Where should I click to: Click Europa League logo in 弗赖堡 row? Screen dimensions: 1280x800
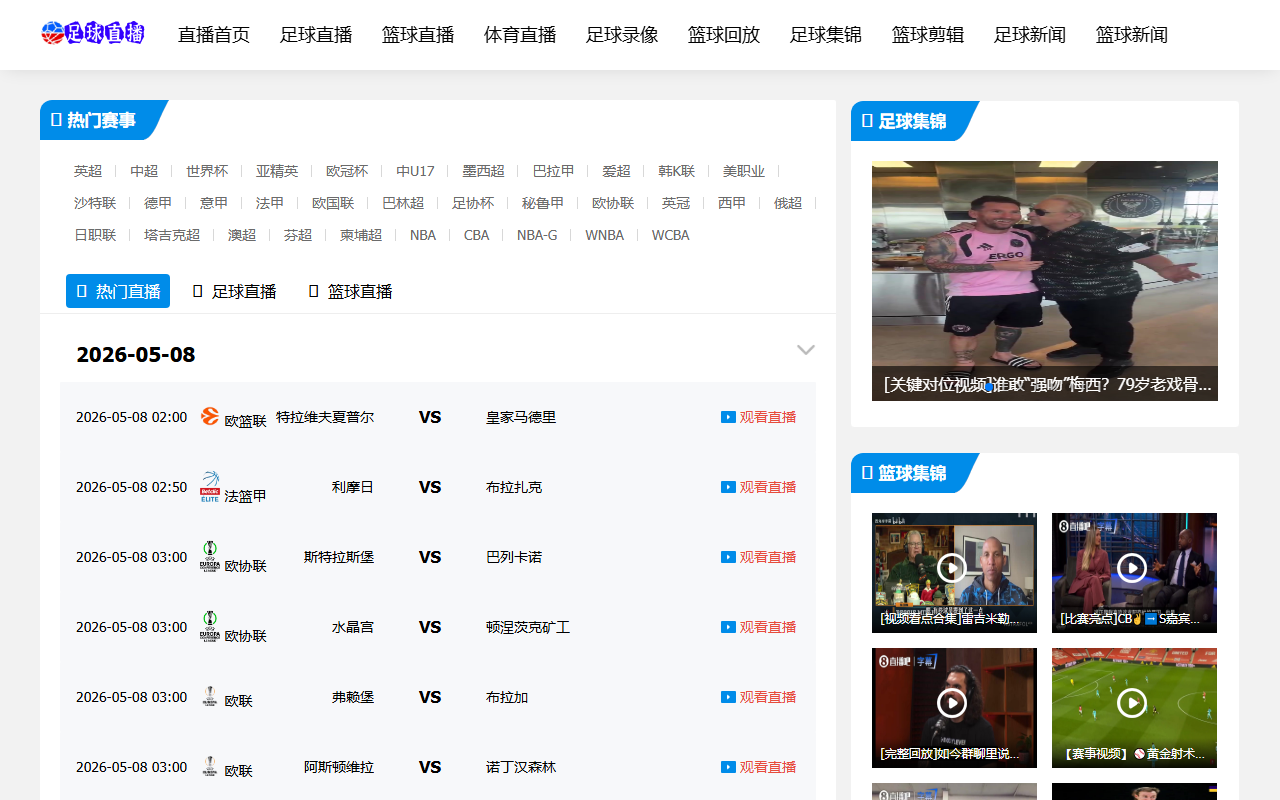tap(210, 696)
